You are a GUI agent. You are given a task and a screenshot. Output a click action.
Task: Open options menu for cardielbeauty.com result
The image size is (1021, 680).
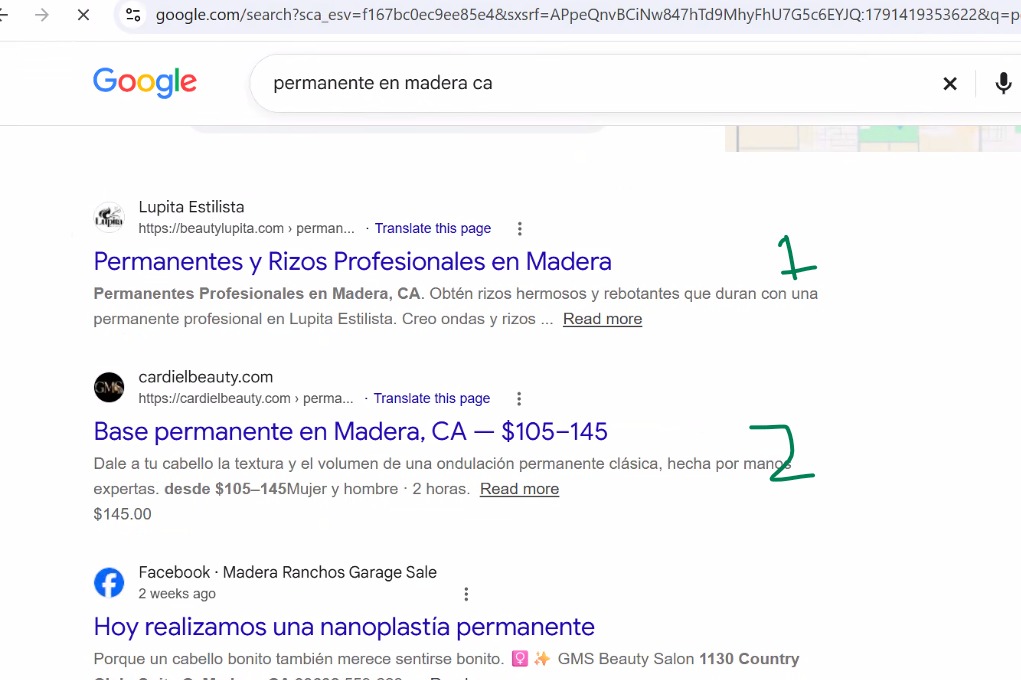(x=519, y=399)
